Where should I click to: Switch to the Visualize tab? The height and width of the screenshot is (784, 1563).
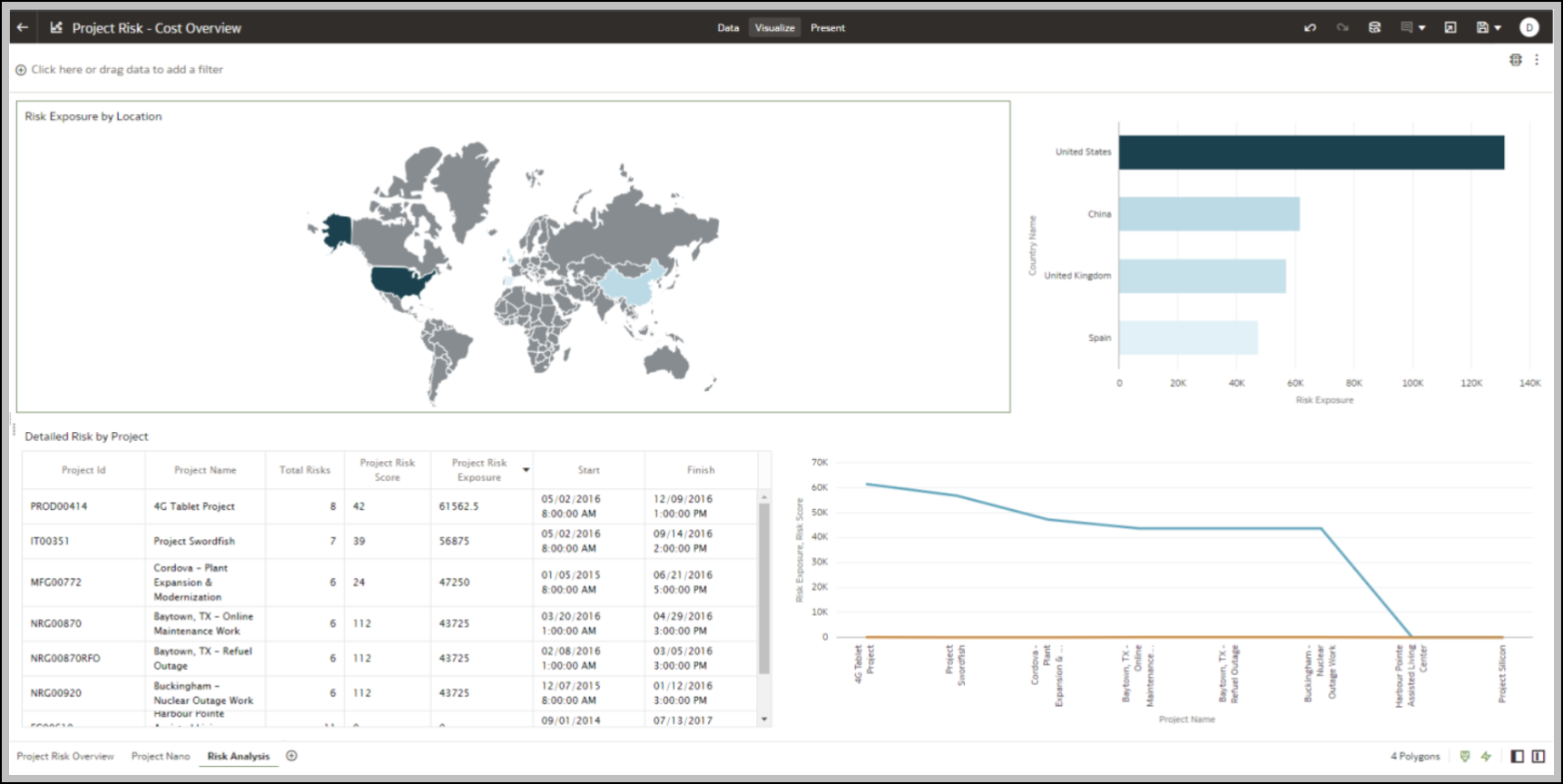pyautogui.click(x=775, y=28)
